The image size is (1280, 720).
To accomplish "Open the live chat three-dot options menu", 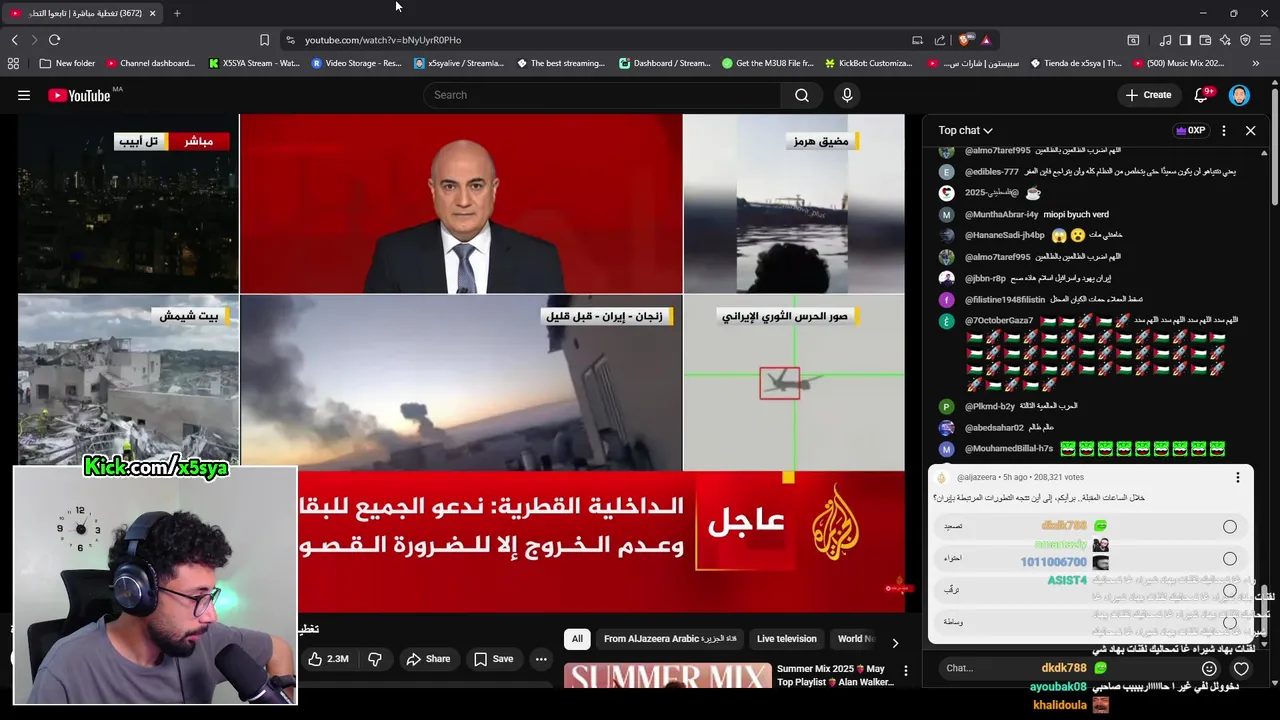I will point(1223,131).
